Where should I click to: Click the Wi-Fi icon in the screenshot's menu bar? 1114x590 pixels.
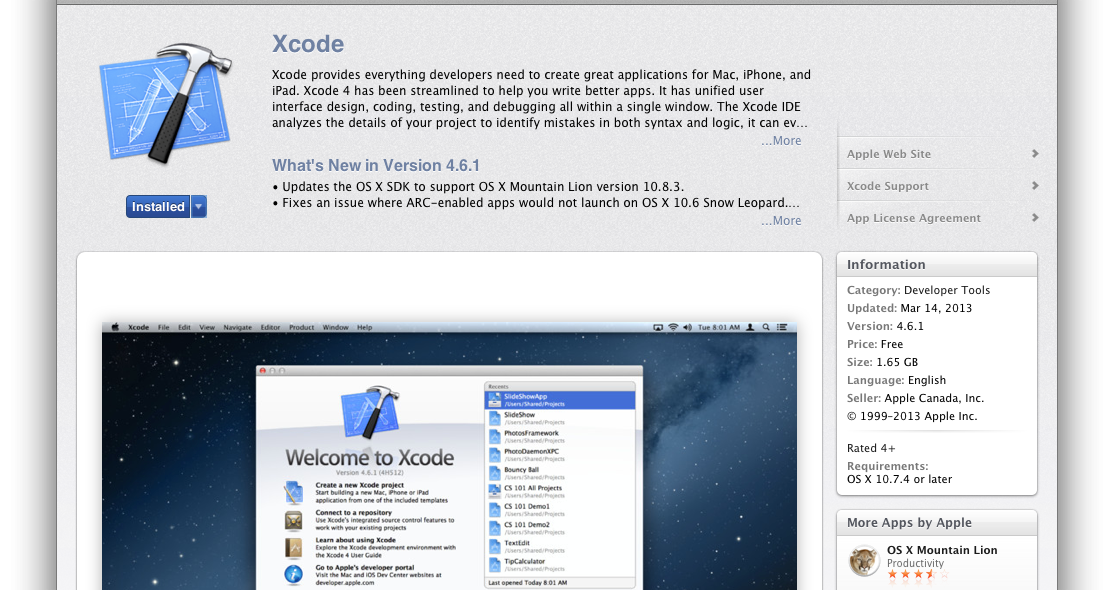click(673, 327)
